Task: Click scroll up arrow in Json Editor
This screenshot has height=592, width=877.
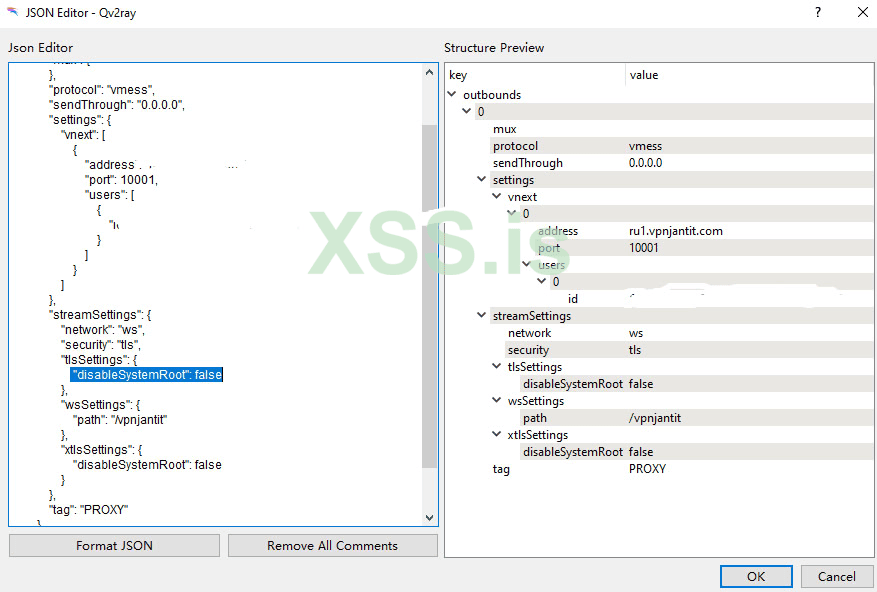Action: [x=430, y=72]
